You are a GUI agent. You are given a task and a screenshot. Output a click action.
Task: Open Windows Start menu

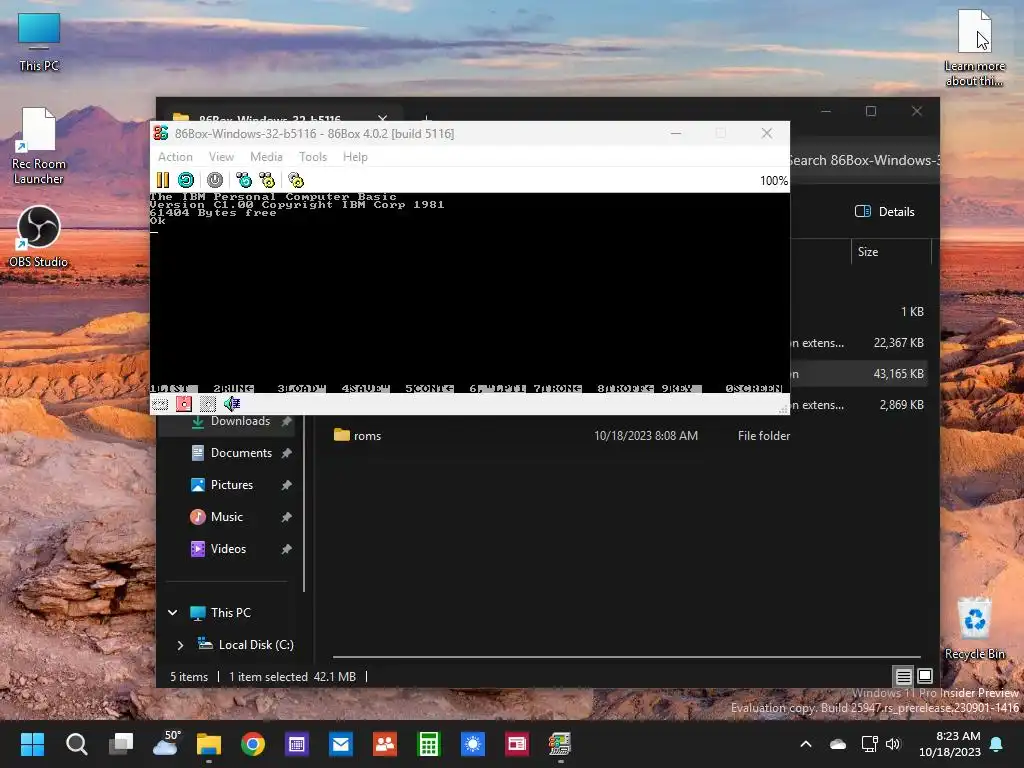coord(32,744)
